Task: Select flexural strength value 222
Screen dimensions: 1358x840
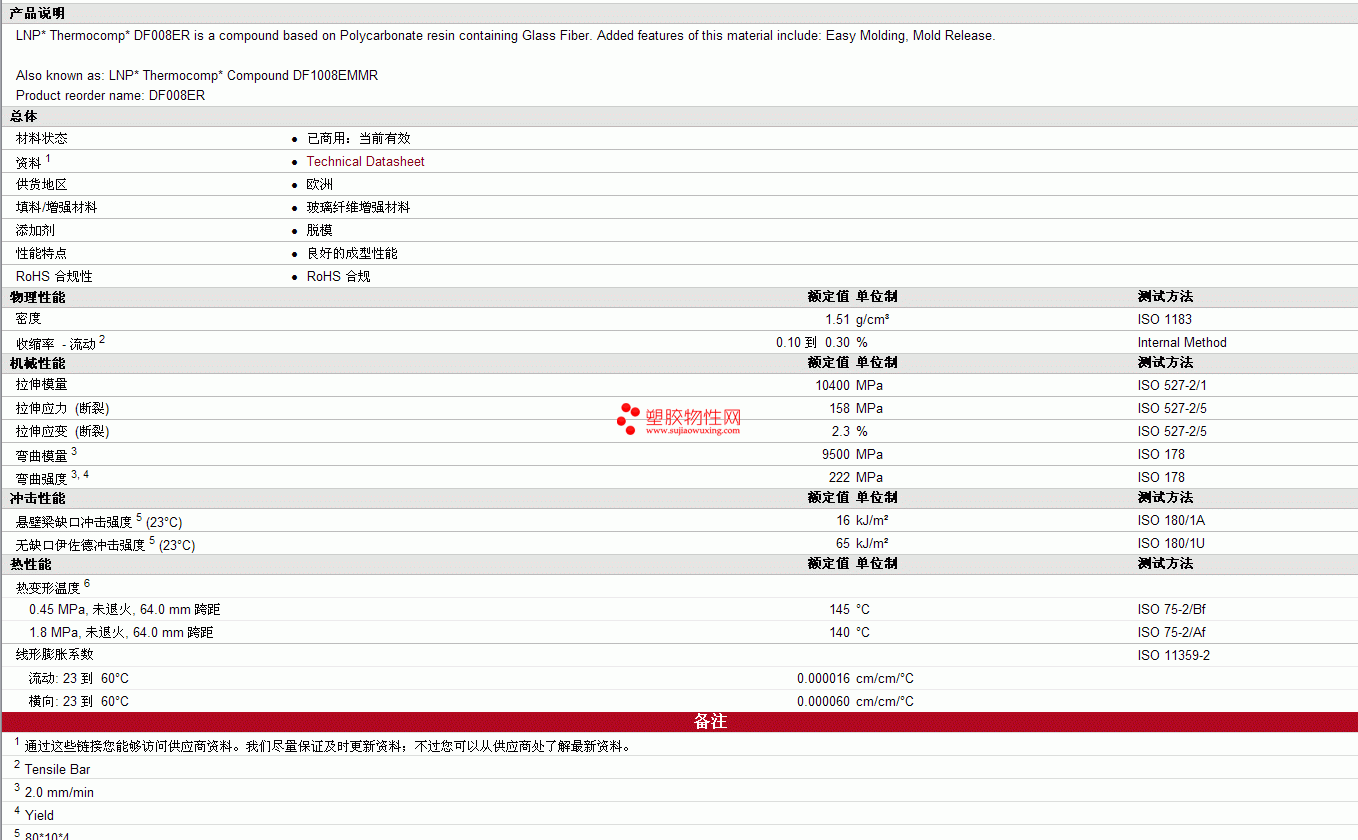Action: pyautogui.click(x=839, y=477)
